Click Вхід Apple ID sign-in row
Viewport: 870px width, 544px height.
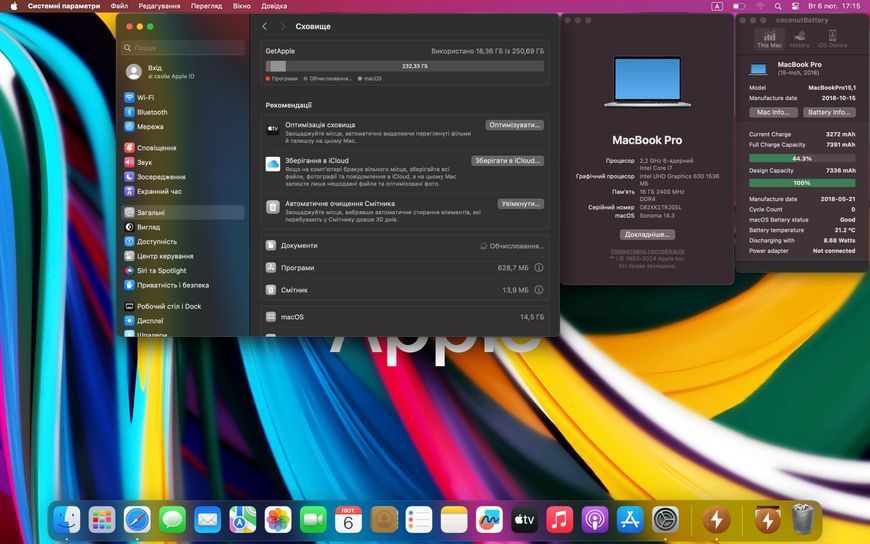pos(183,72)
